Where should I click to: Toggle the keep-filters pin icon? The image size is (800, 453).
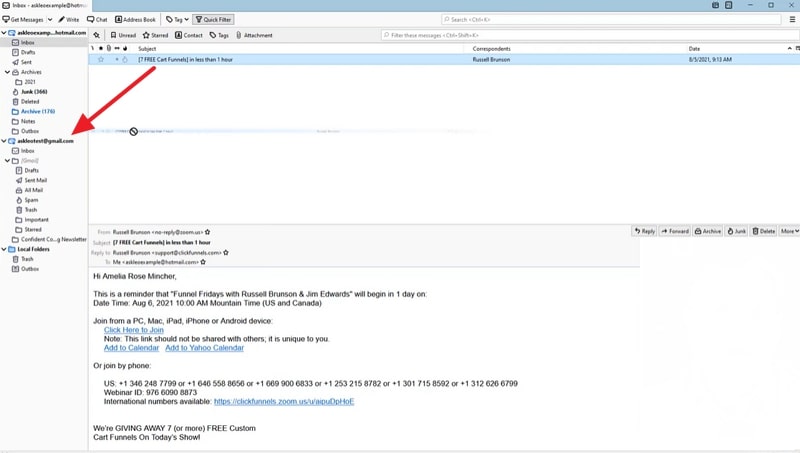pyautogui.click(x=97, y=35)
